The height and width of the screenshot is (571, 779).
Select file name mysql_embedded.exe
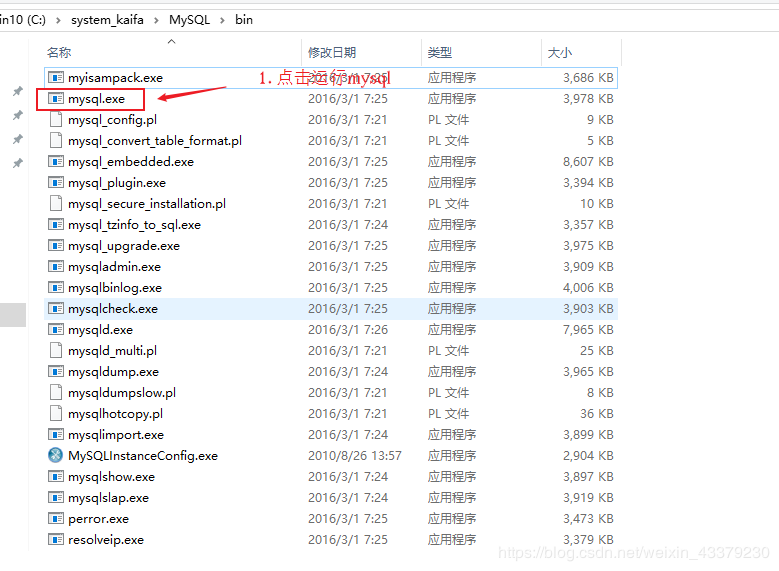point(131,162)
